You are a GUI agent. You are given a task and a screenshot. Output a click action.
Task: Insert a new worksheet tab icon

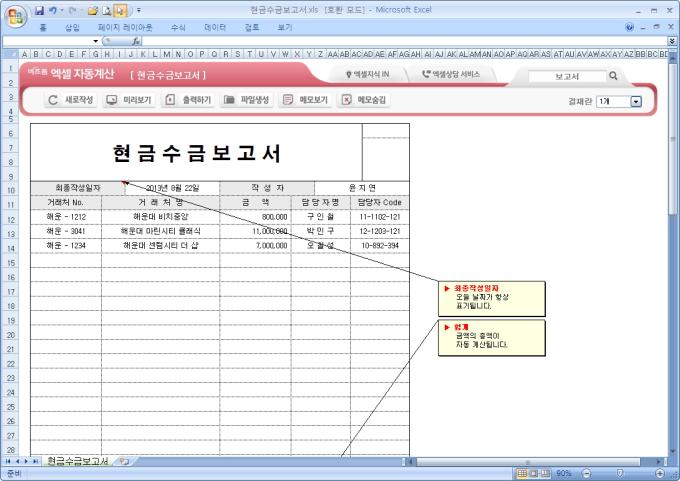(124, 461)
